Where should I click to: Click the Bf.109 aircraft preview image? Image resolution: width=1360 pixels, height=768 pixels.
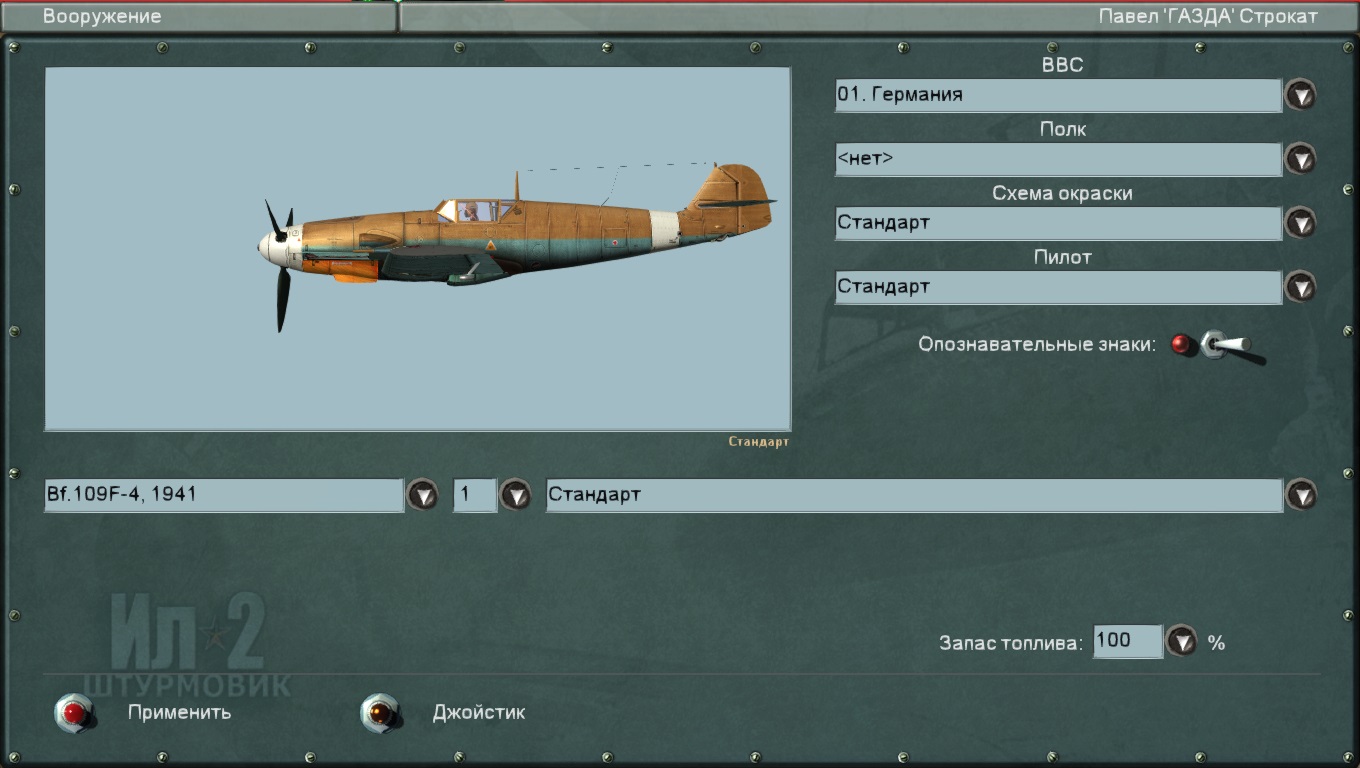418,249
